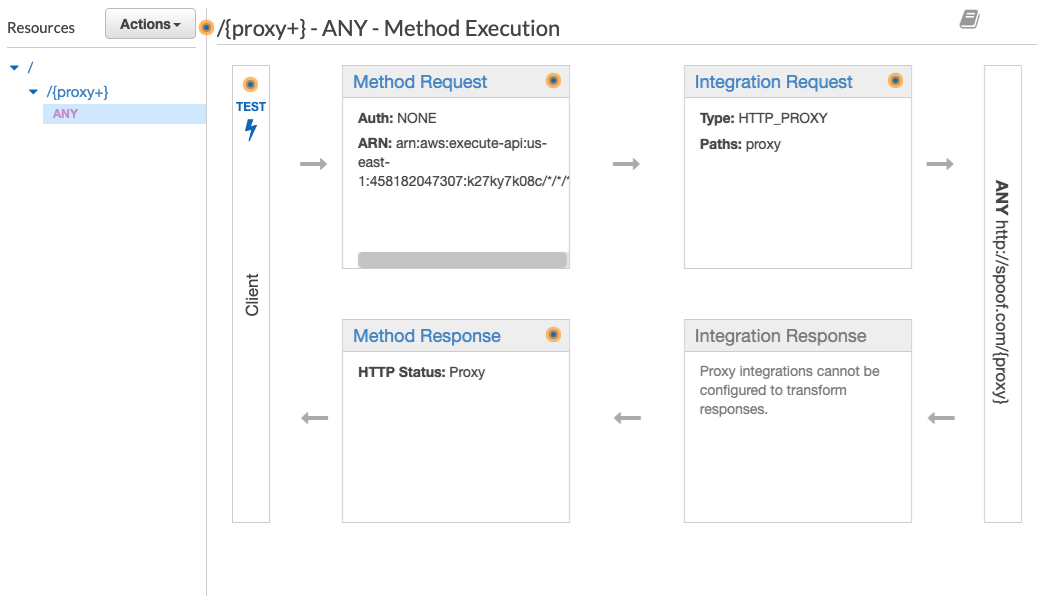Click the bullseye icon beside Method Request
Image resolution: width=1038 pixels, height=596 pixels.
pyautogui.click(x=553, y=81)
